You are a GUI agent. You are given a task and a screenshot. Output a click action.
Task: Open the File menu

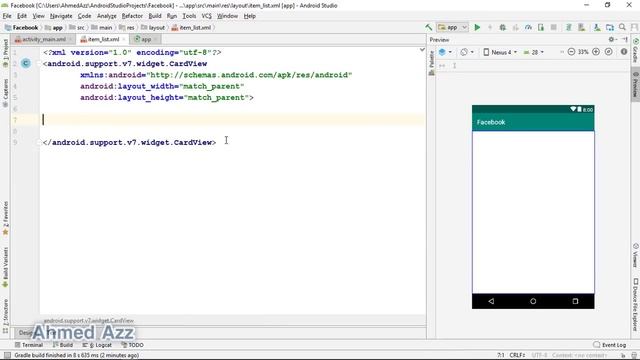click(x=7, y=16)
